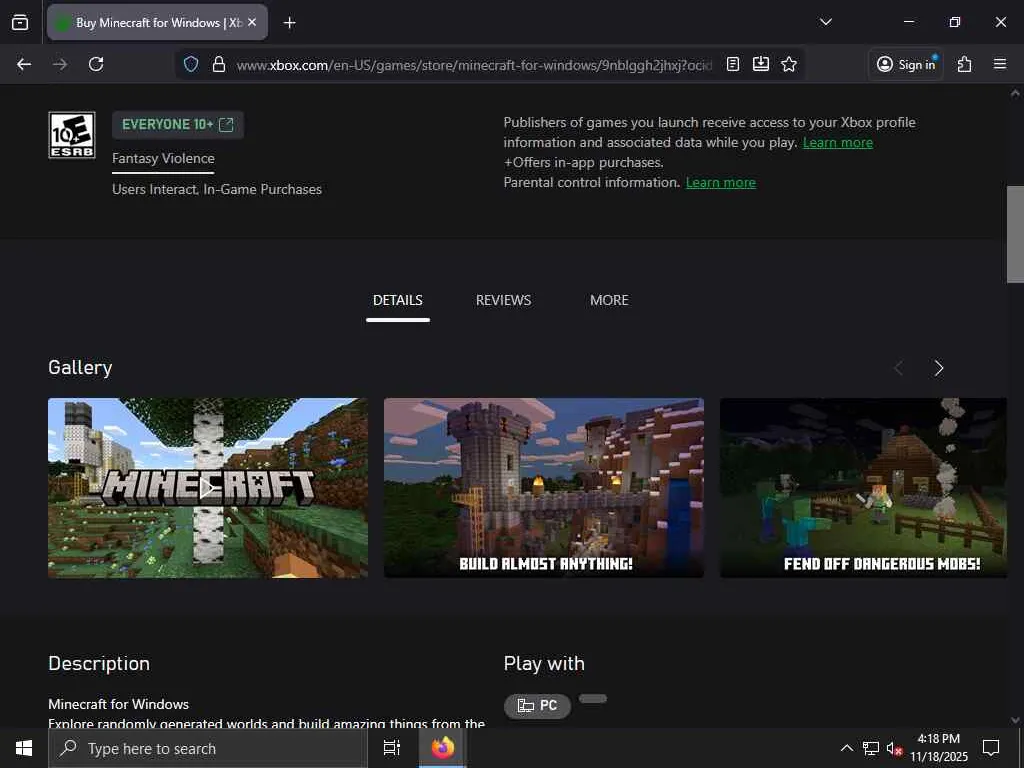Image resolution: width=1024 pixels, height=768 pixels.
Task: Open Windows Task View
Action: [x=392, y=748]
